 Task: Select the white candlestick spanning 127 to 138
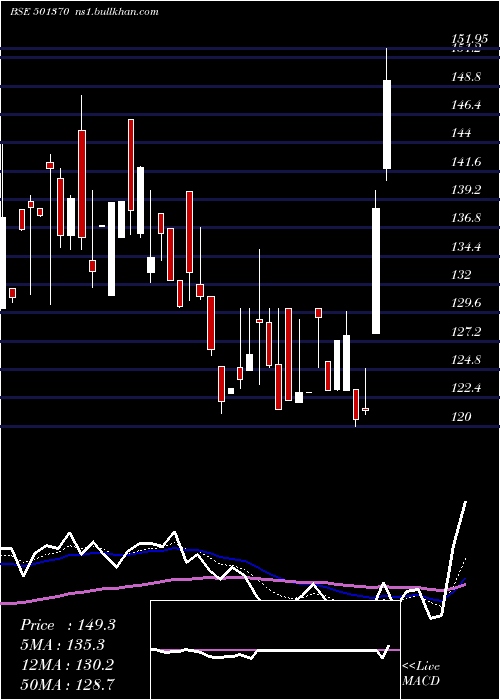point(376,271)
